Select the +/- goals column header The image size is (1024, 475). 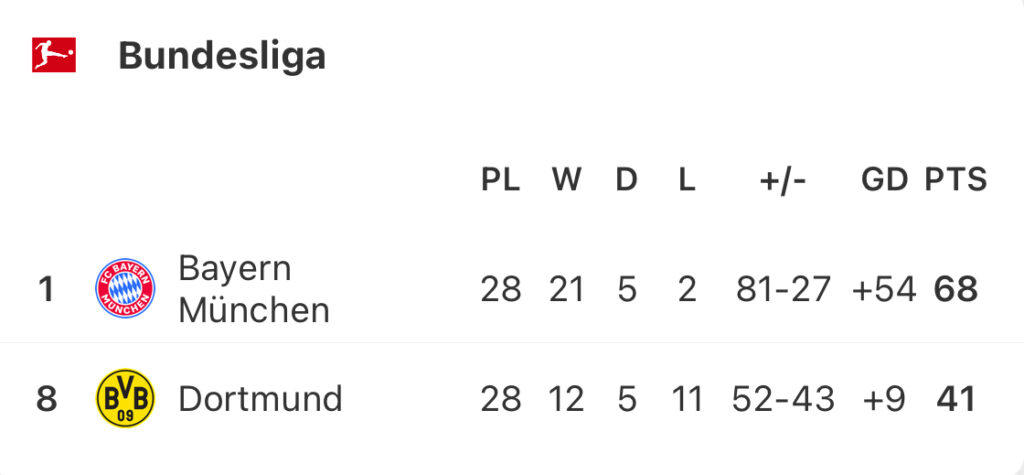coord(783,180)
